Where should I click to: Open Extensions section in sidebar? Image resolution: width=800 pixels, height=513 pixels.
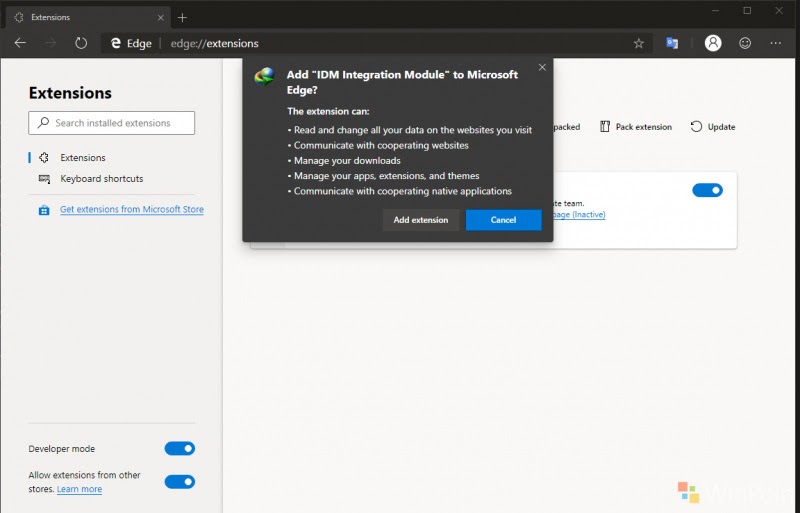[x=83, y=158]
